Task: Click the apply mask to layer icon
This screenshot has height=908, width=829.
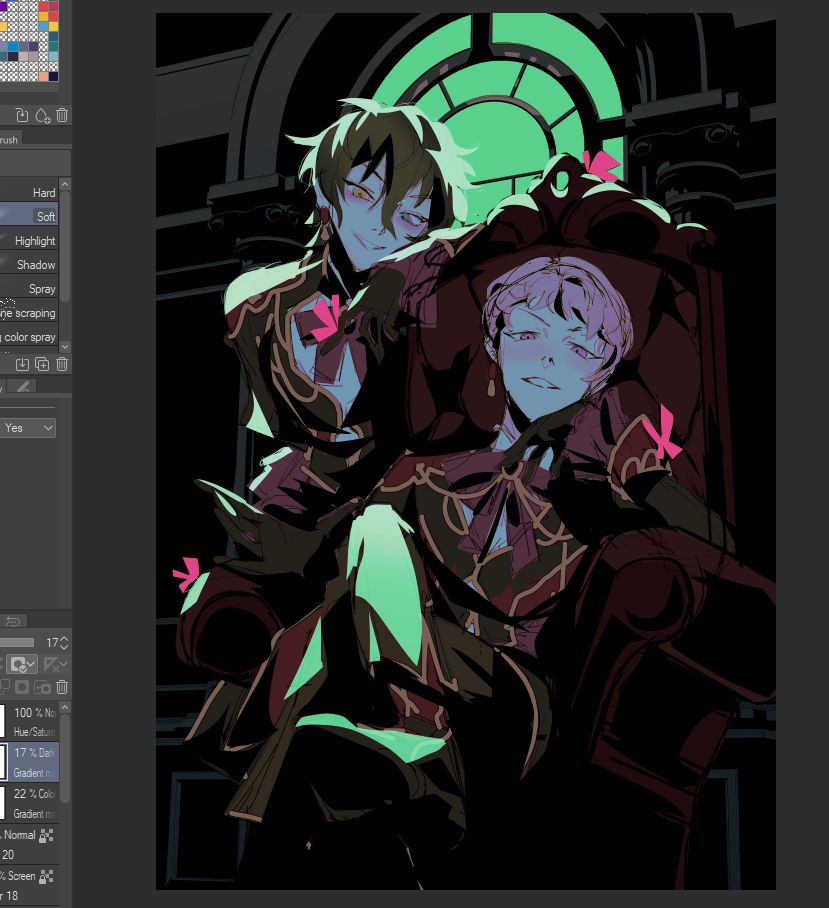Action: 42,687
